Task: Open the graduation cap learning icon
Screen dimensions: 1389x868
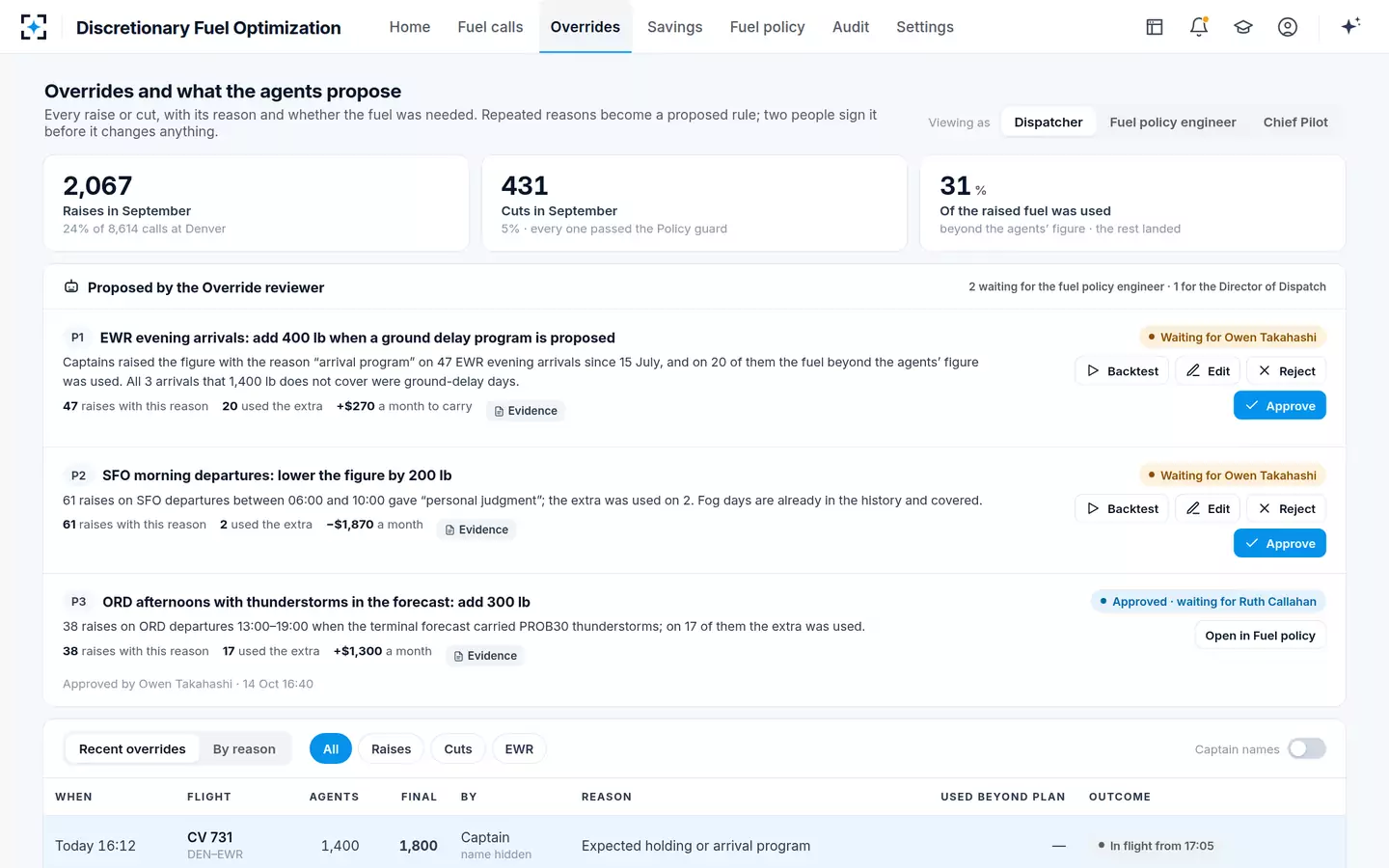Action: [1243, 27]
